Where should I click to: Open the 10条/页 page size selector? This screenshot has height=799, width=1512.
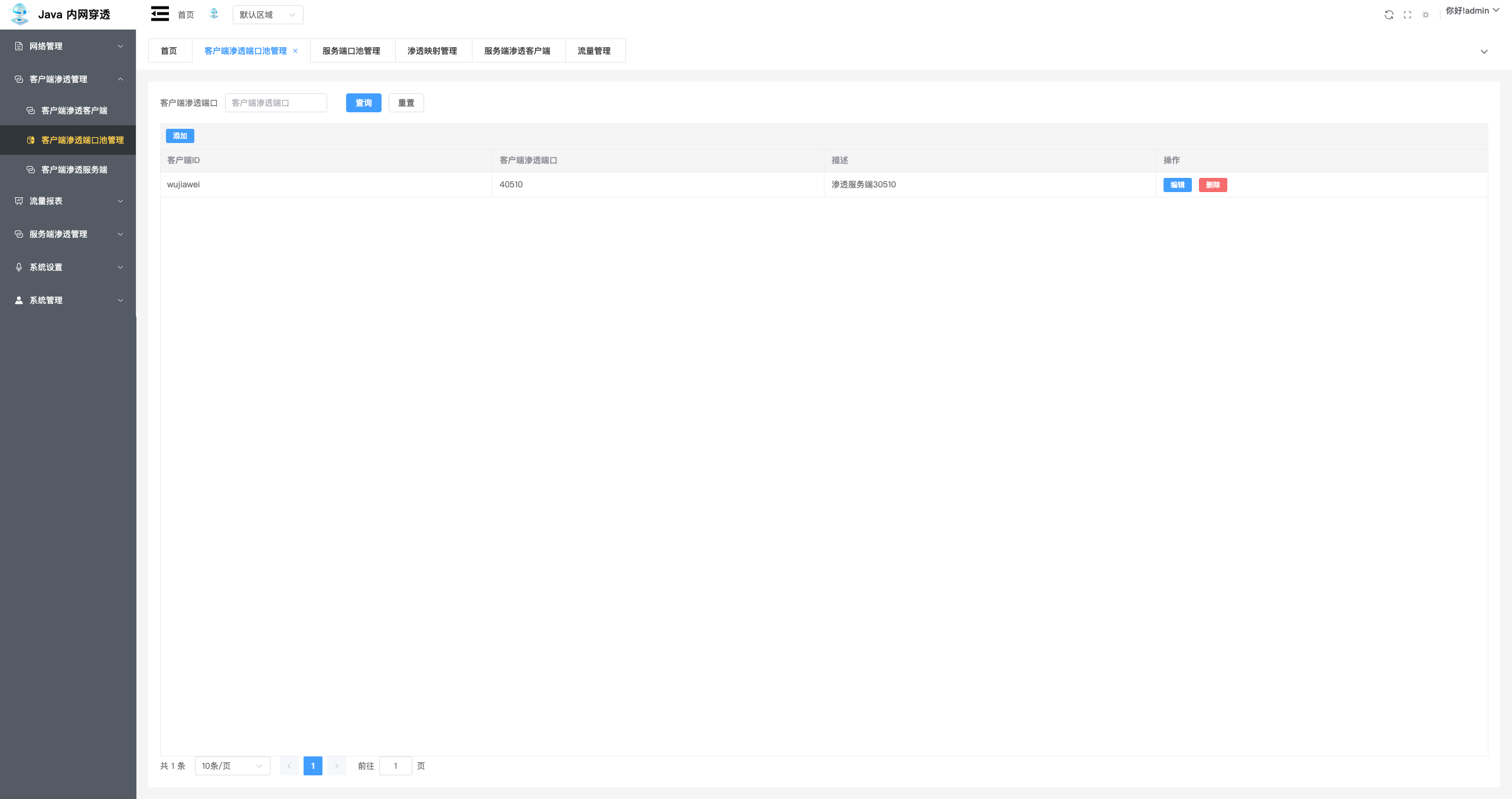[232, 766]
